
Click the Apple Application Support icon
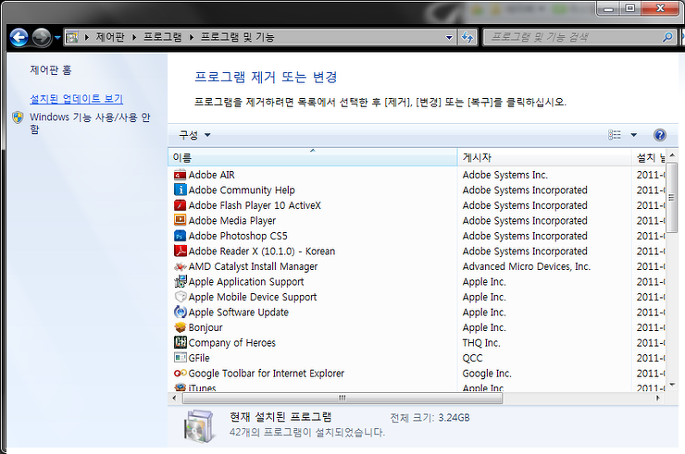180,282
